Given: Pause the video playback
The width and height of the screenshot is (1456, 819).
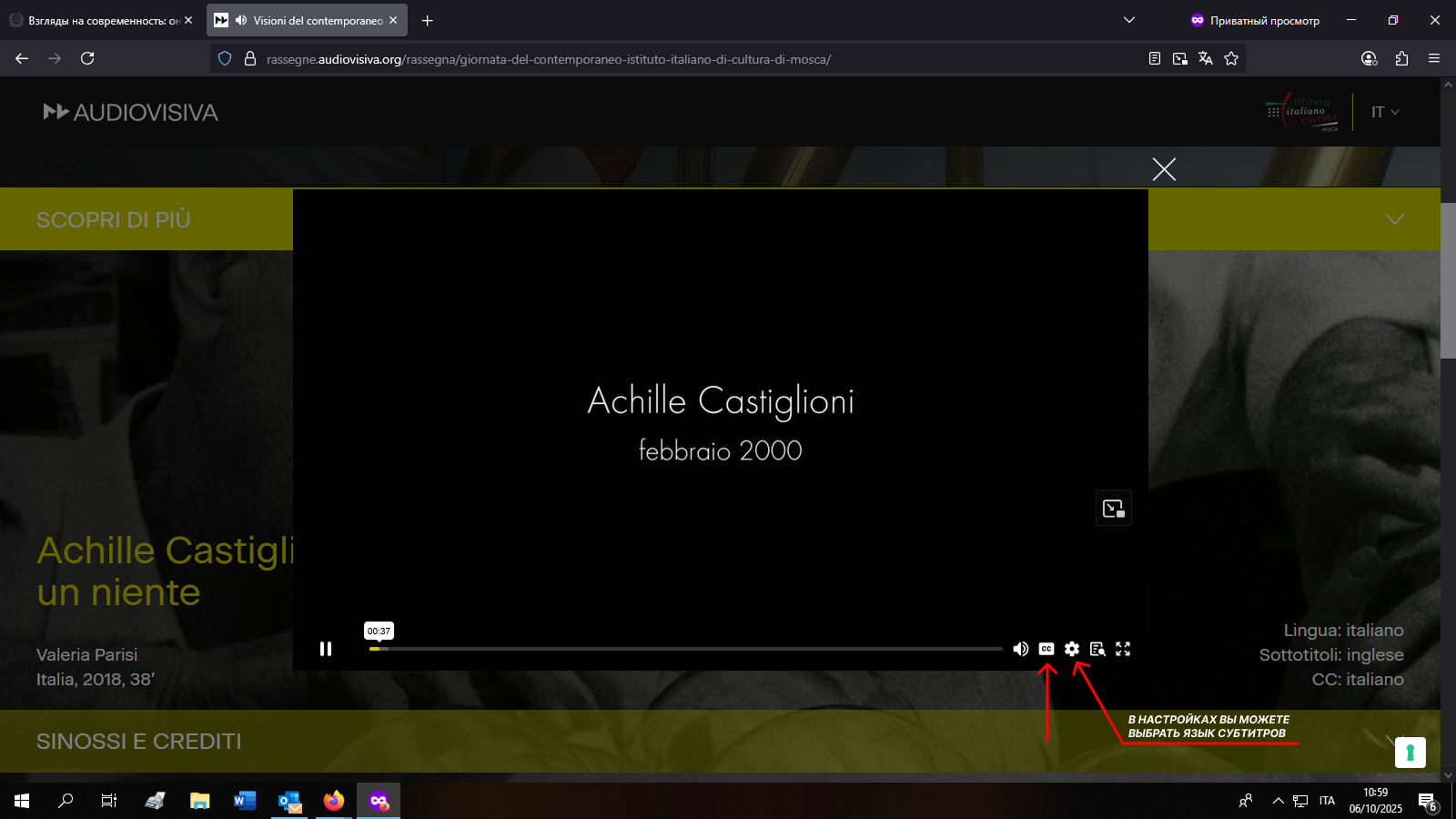Looking at the screenshot, I should tap(326, 649).
